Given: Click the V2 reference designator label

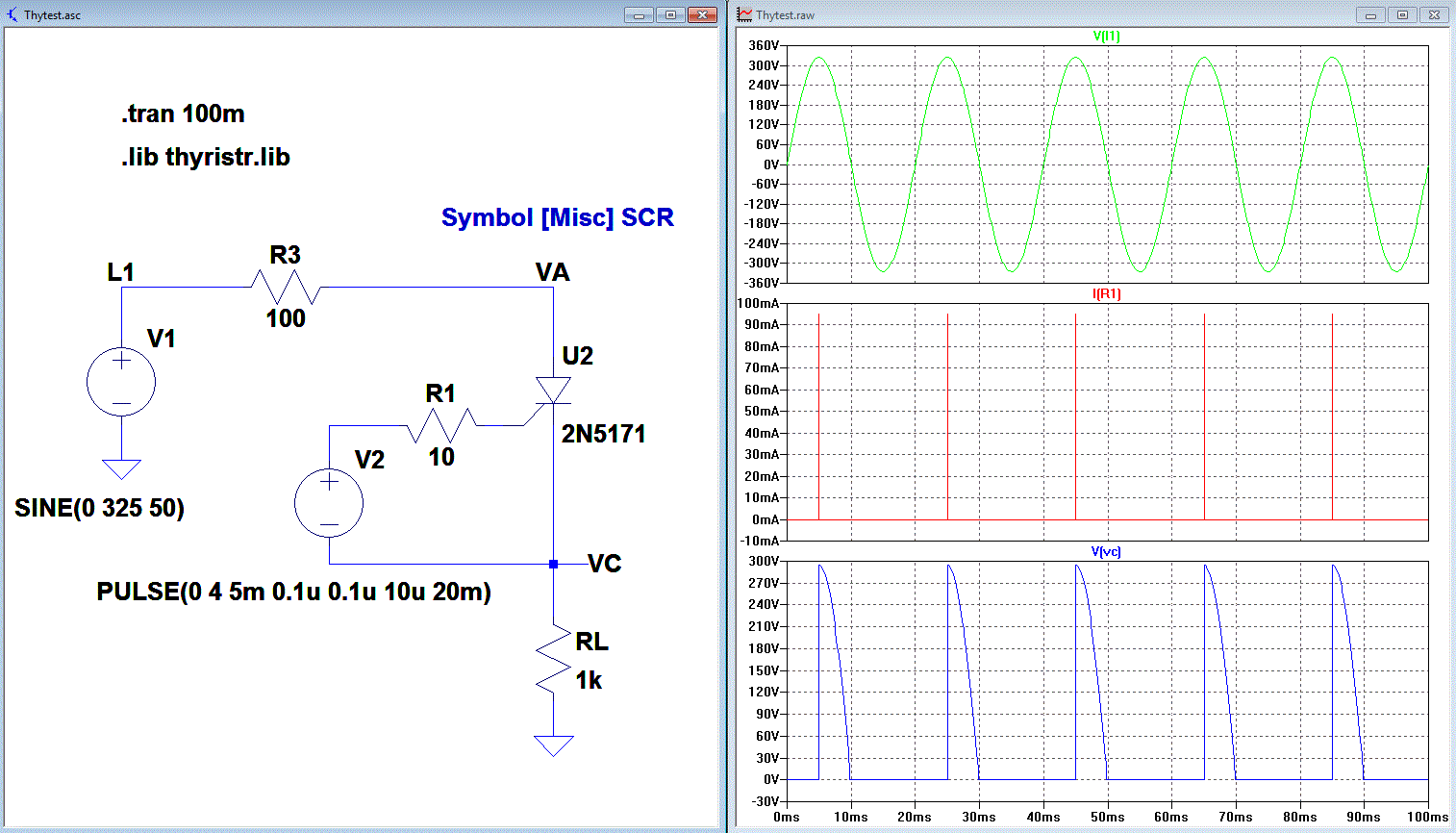Looking at the screenshot, I should pyautogui.click(x=369, y=460).
